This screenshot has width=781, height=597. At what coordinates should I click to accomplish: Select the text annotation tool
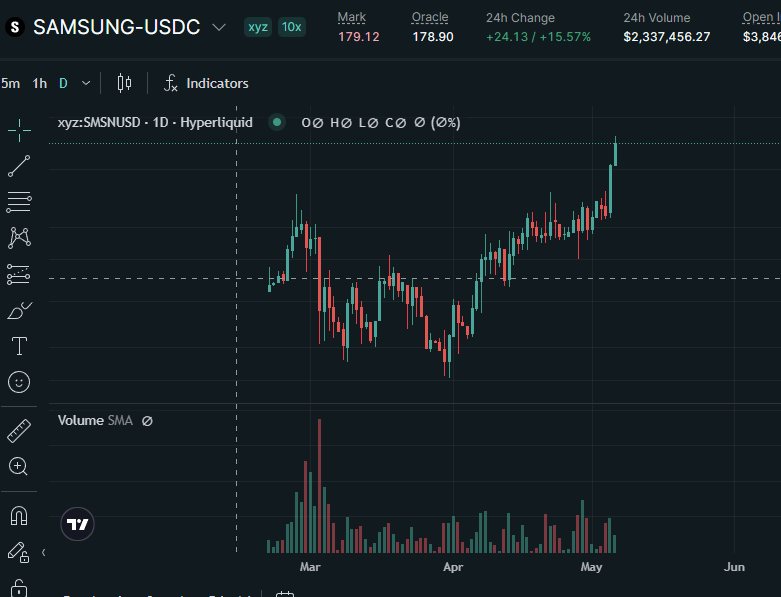[19, 346]
